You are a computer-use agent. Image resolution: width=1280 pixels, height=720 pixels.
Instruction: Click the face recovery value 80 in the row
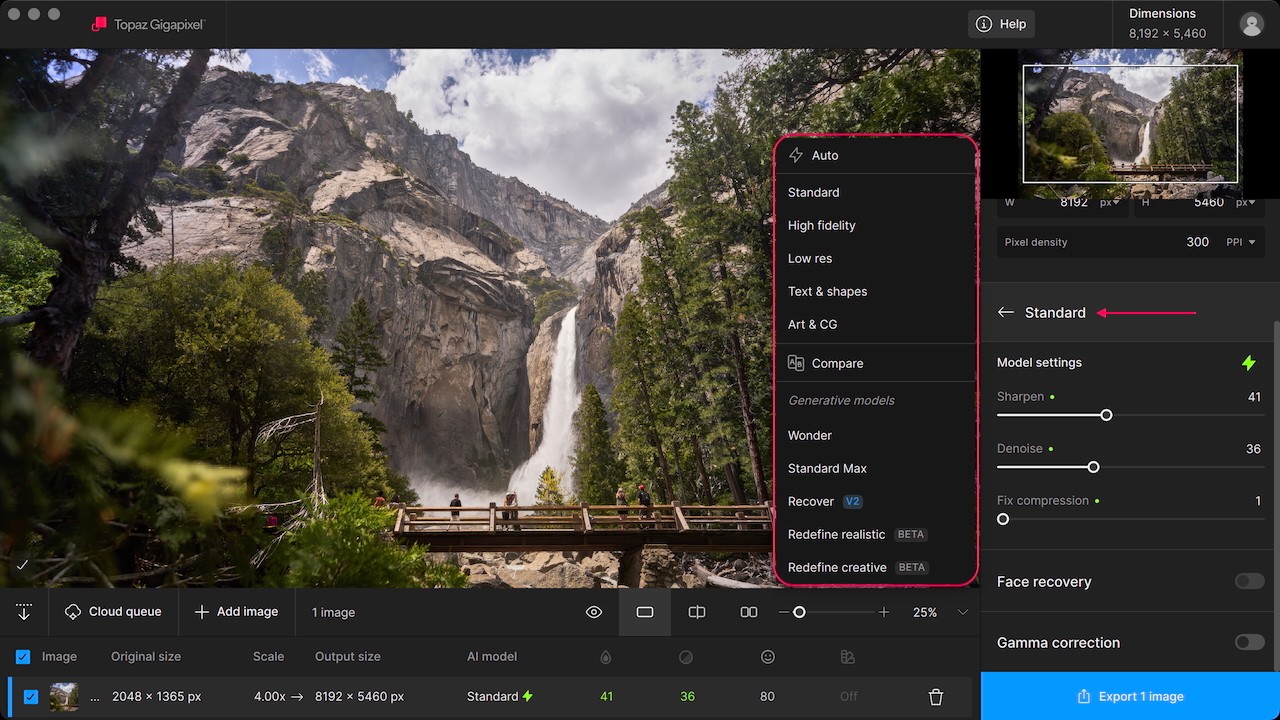768,697
